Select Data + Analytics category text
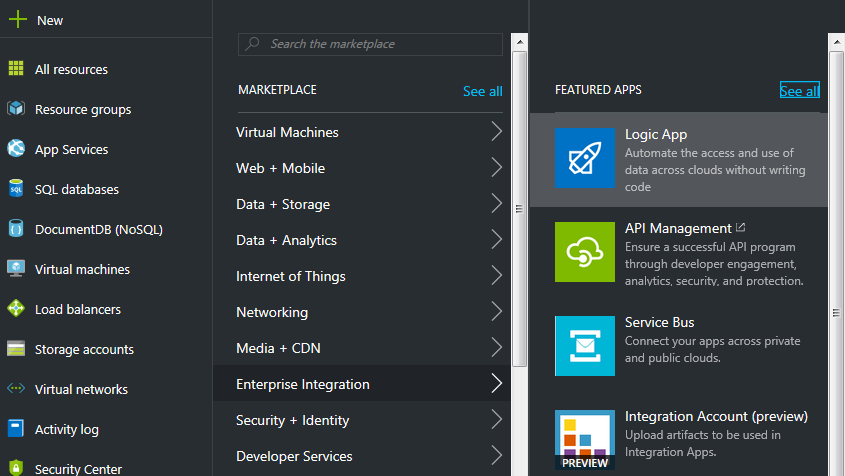The width and height of the screenshot is (845, 476). pyautogui.click(x=286, y=240)
